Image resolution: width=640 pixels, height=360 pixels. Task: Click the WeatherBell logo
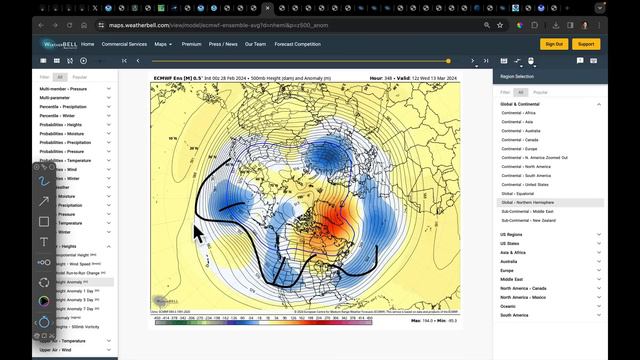click(x=59, y=44)
